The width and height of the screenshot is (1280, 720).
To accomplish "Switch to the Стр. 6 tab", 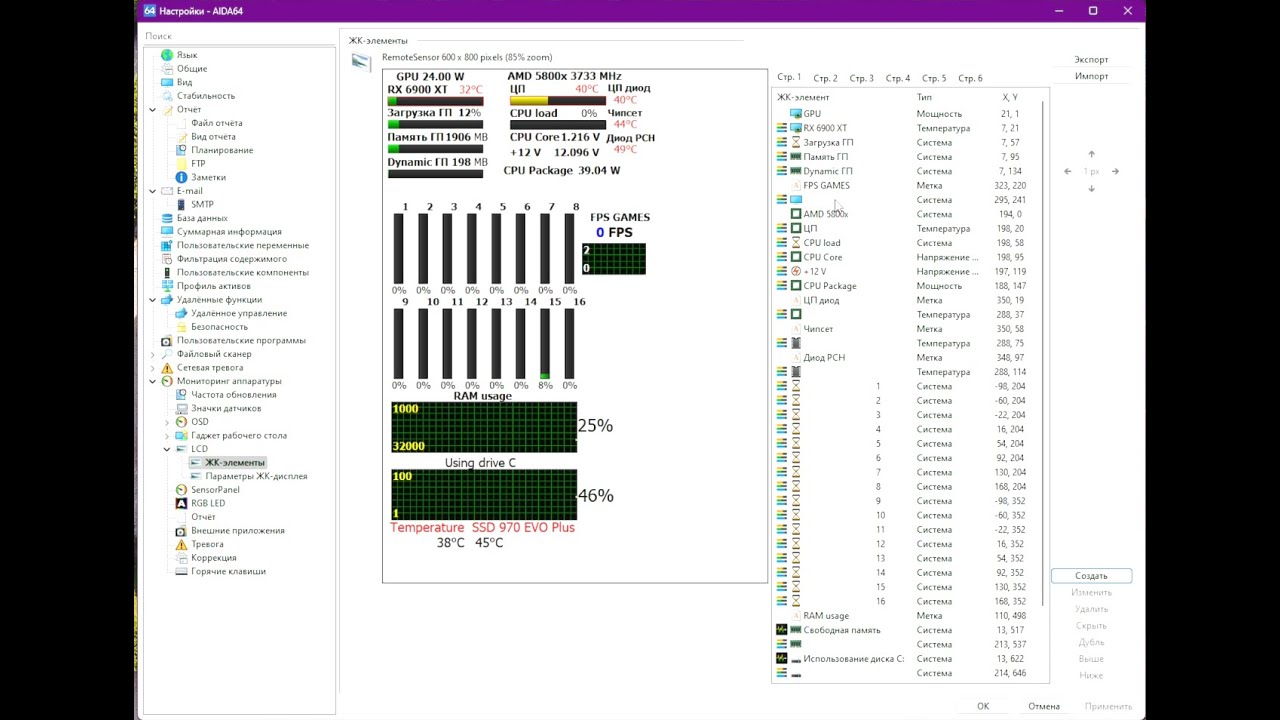I will 970,78.
